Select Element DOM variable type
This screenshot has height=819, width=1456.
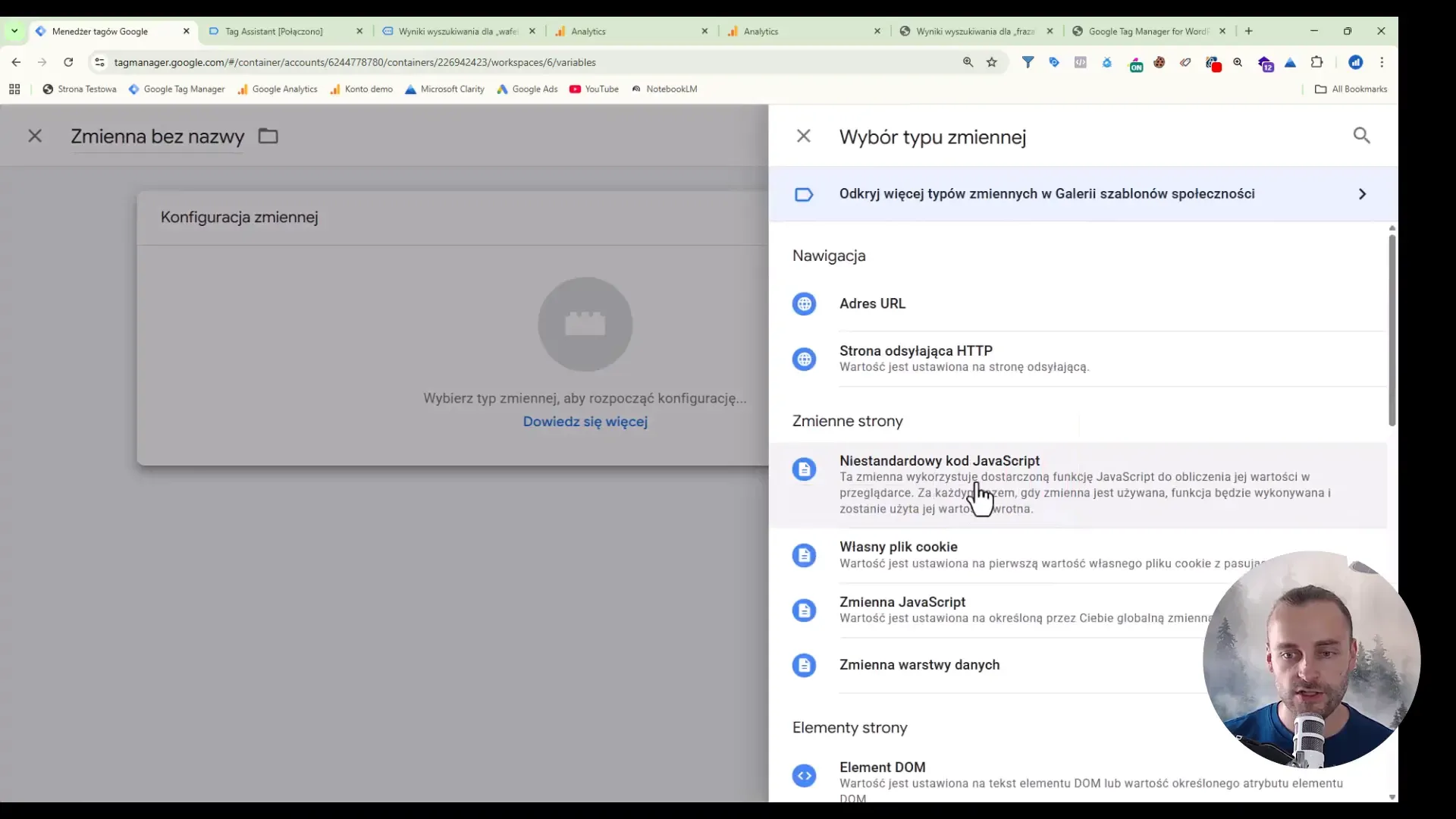click(1078, 777)
